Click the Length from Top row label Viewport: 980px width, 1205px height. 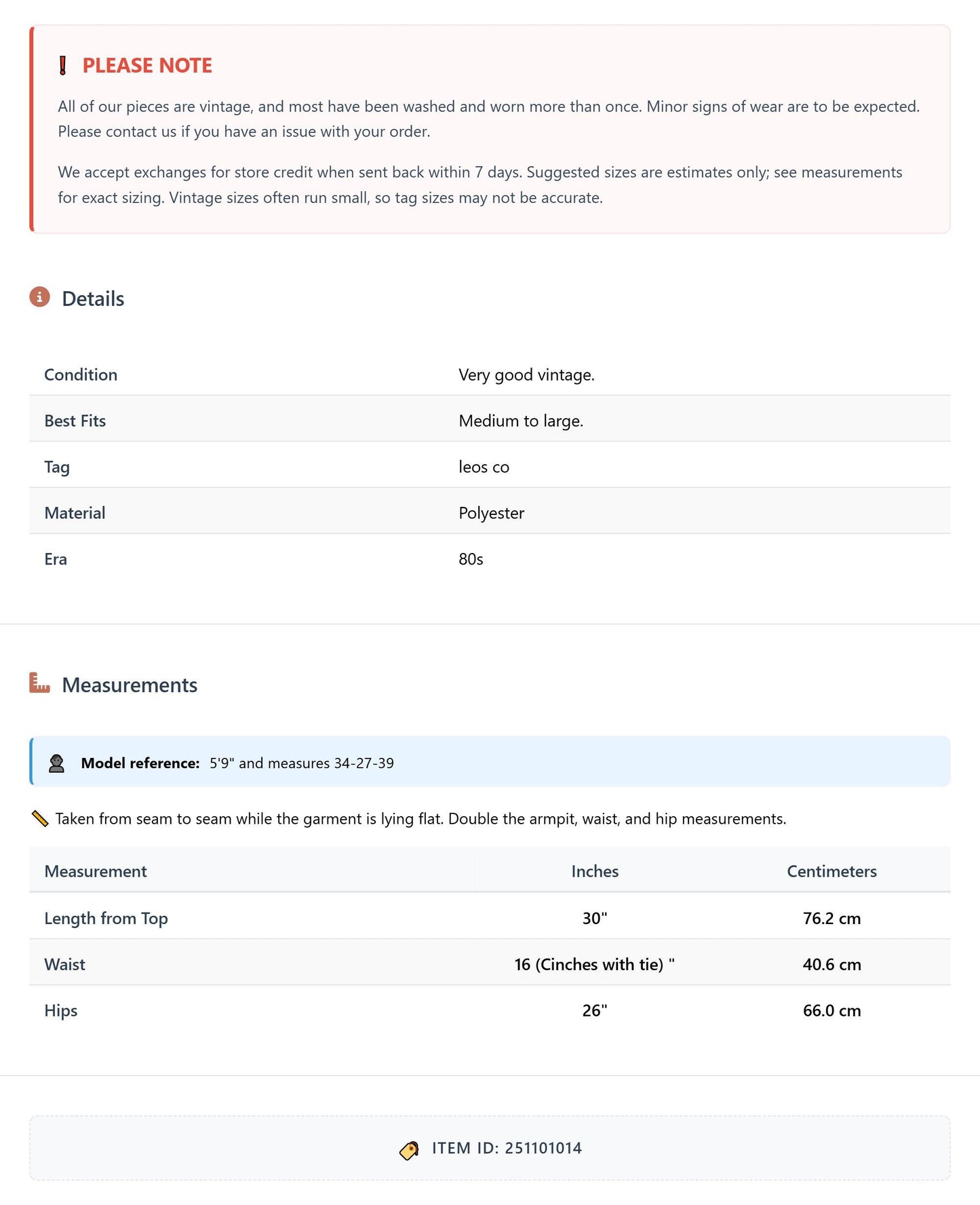point(106,918)
